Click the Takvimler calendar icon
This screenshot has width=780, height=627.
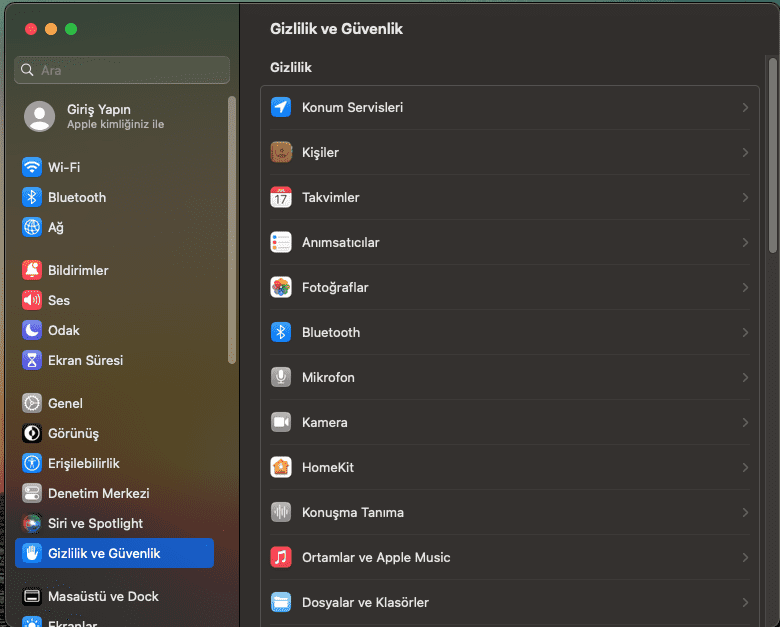281,197
